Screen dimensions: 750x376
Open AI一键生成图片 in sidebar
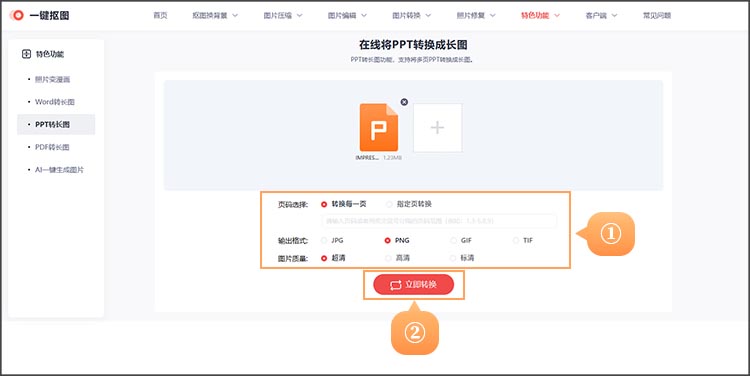59,170
